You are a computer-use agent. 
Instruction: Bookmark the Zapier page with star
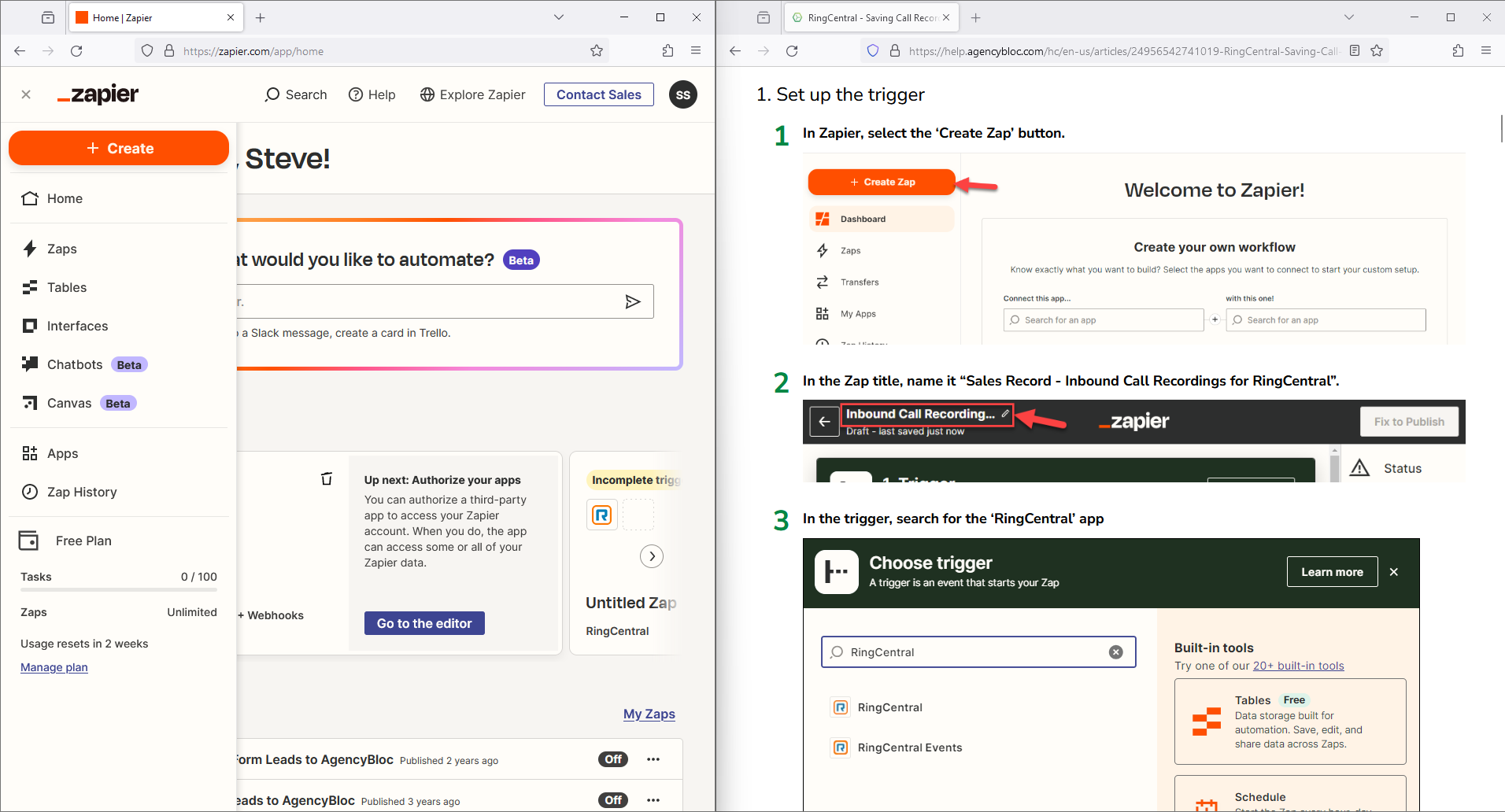(x=597, y=50)
